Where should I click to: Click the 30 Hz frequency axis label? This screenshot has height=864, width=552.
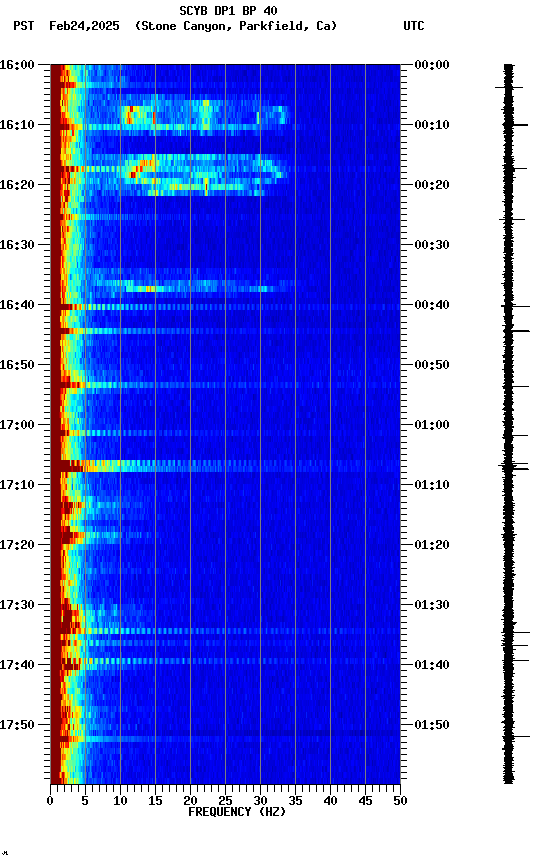pos(260,801)
